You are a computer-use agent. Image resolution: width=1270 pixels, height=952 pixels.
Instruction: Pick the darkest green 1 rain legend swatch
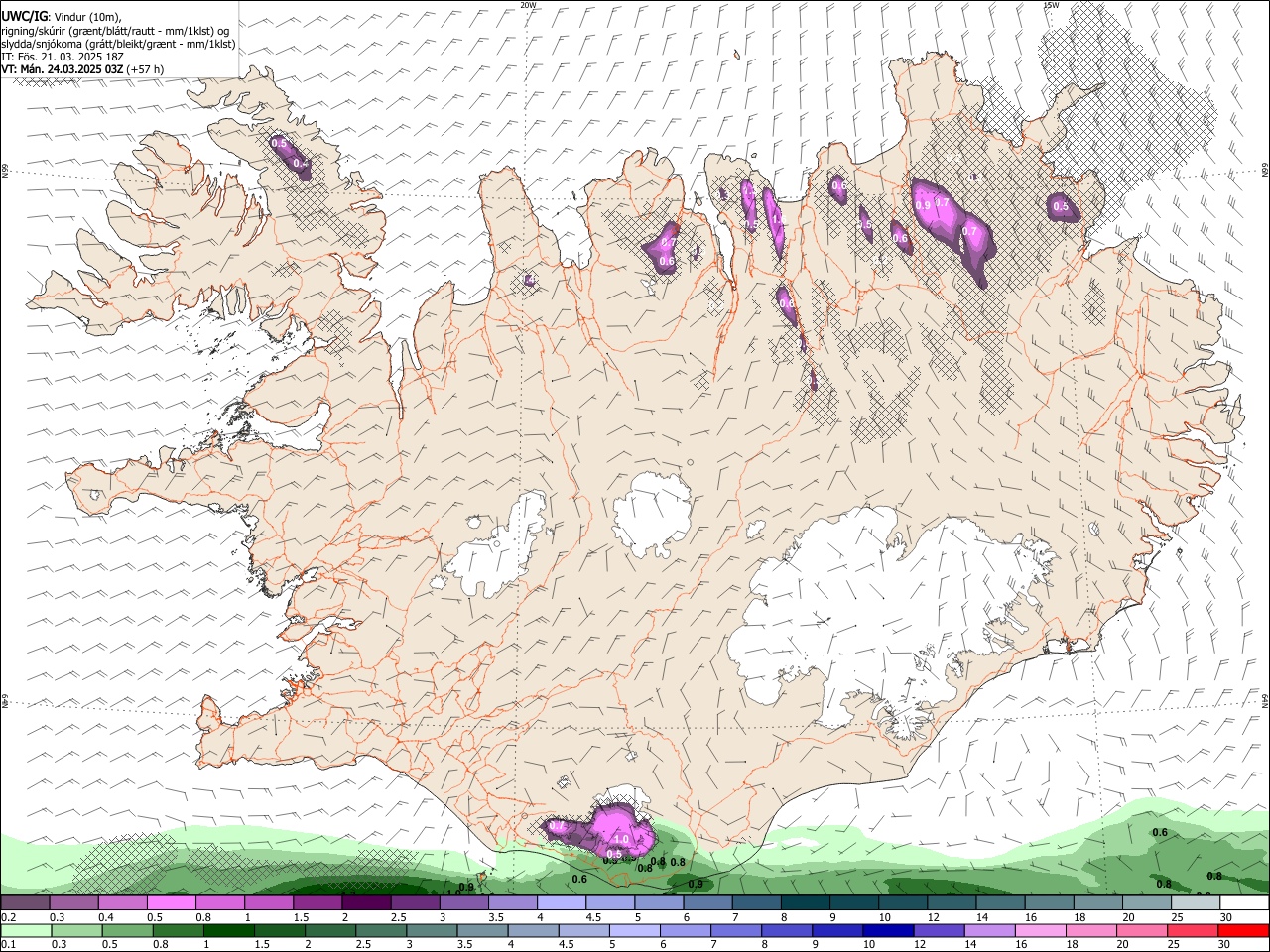tap(229, 931)
